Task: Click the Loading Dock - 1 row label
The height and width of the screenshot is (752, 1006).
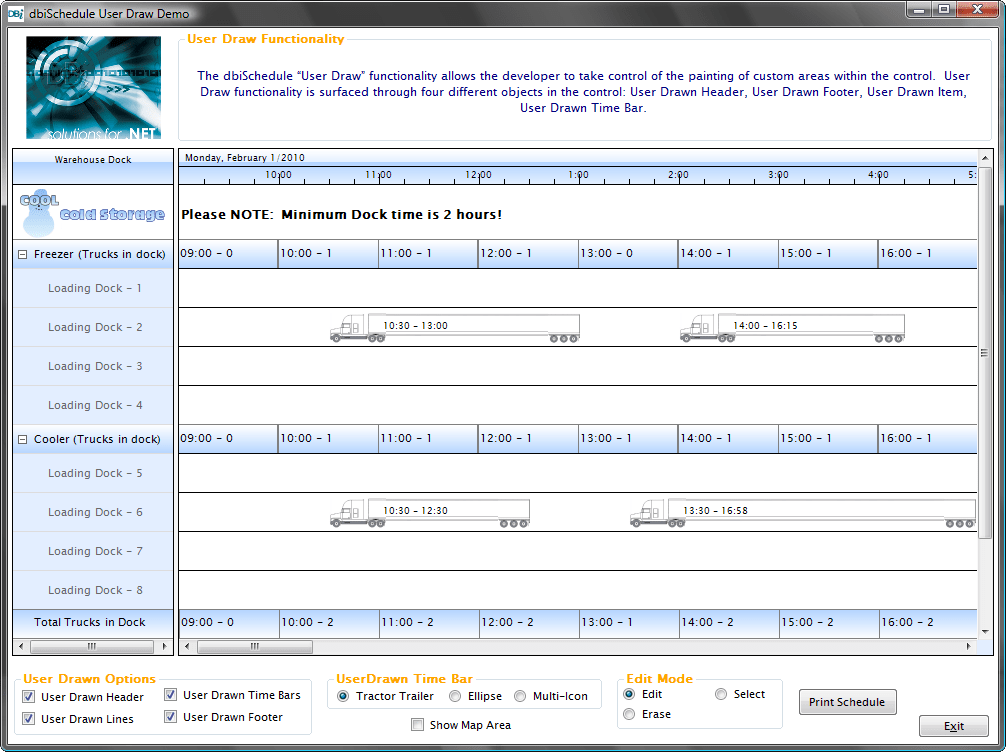Action: point(95,288)
